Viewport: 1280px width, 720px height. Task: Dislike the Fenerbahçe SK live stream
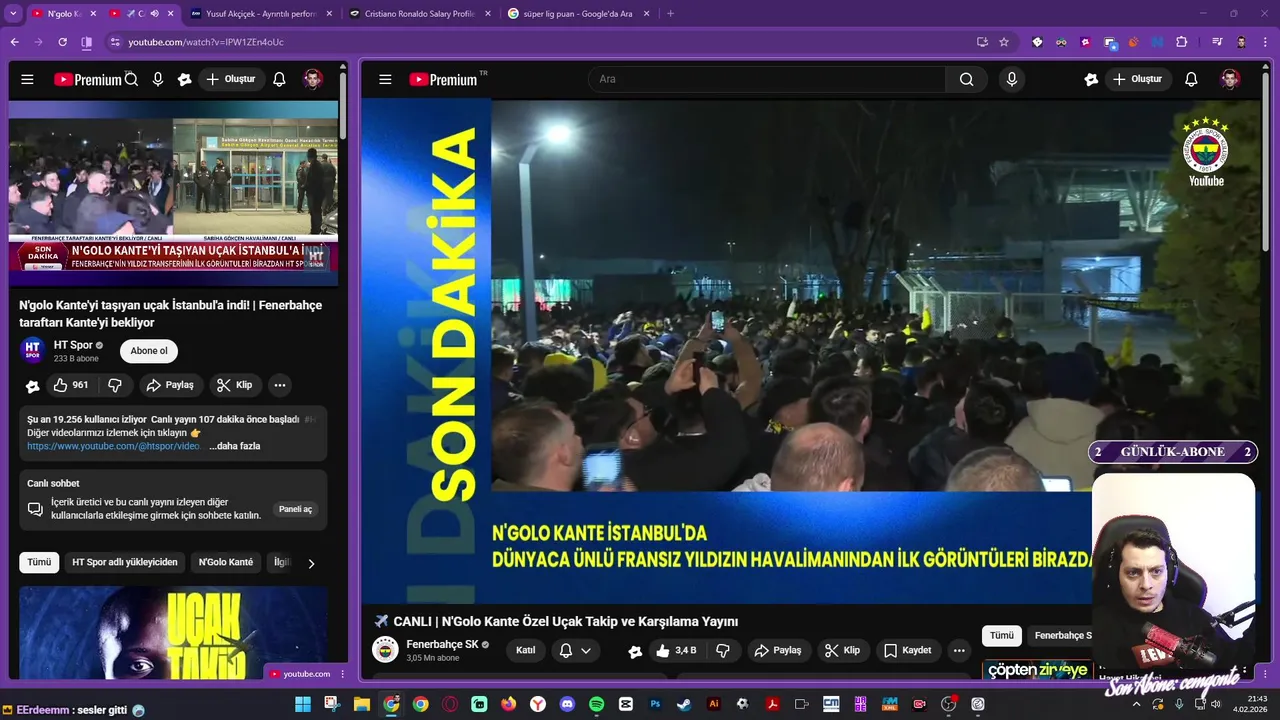(x=723, y=650)
